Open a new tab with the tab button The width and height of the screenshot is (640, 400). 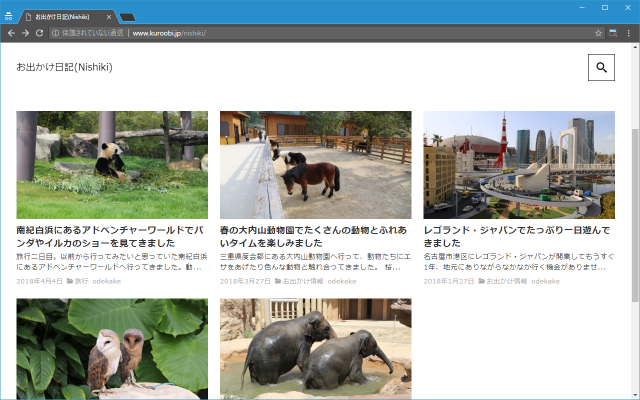[x=128, y=17]
